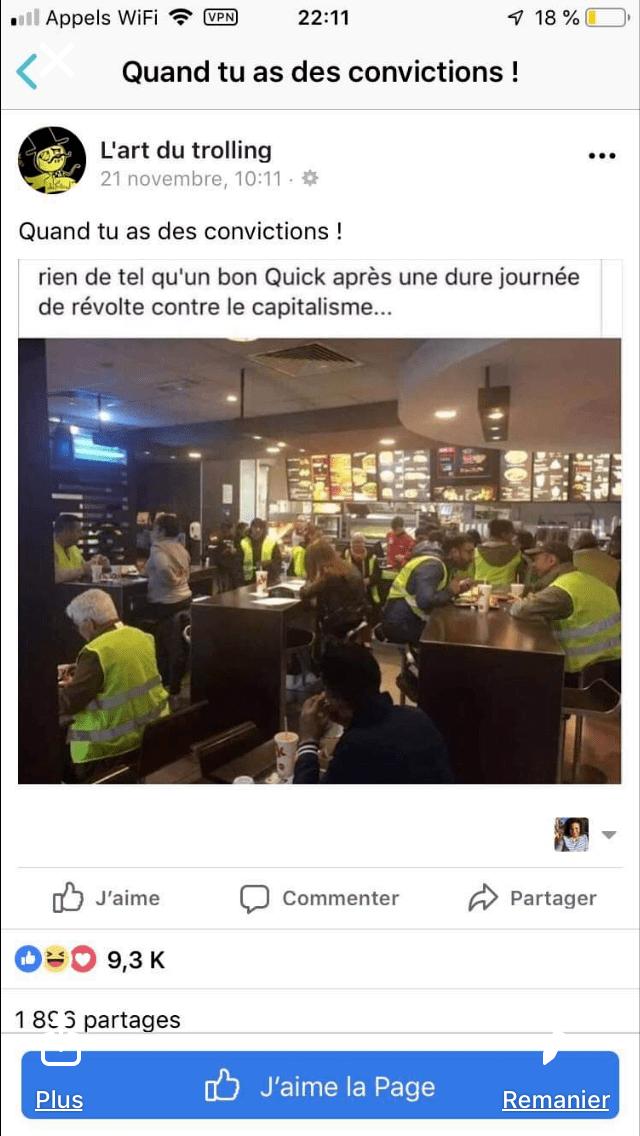Image resolution: width=640 pixels, height=1136 pixels.
Task: Open the Plus link at bottom
Action: [x=59, y=1100]
